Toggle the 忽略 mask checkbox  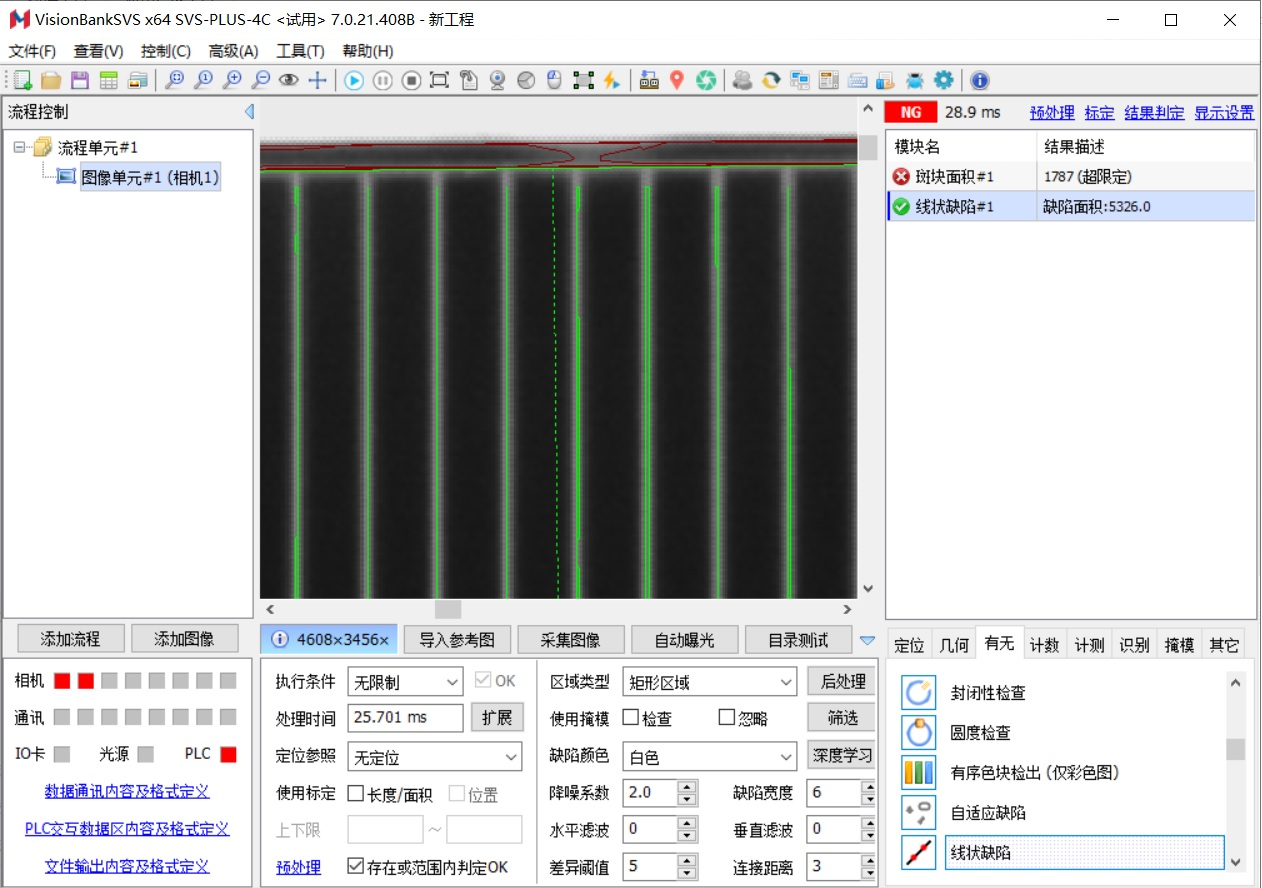pos(727,718)
